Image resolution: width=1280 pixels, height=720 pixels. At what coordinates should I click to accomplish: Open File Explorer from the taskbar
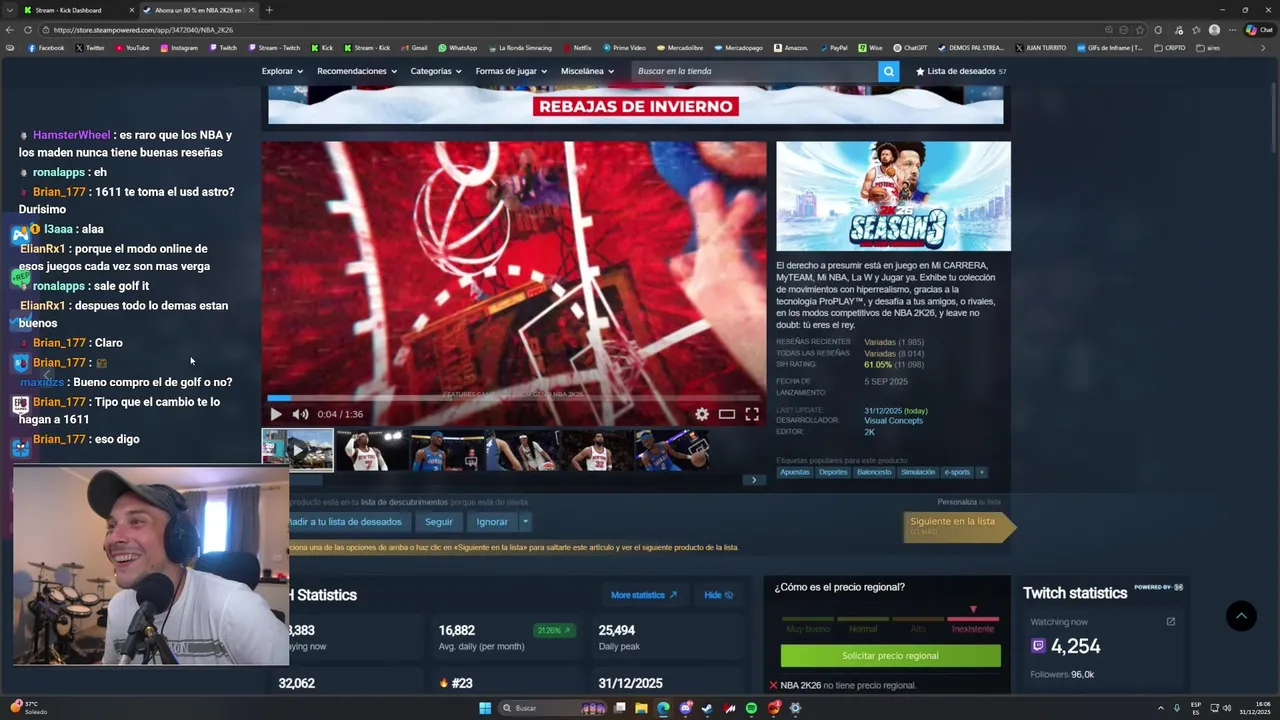(641, 708)
